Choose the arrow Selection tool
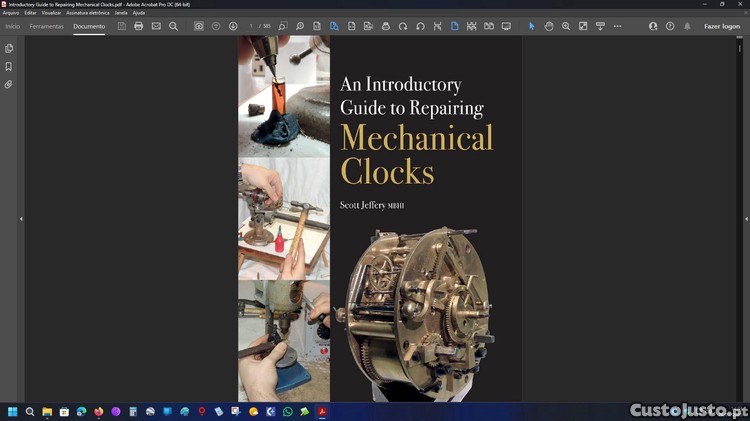750x421 pixels. pos(531,26)
